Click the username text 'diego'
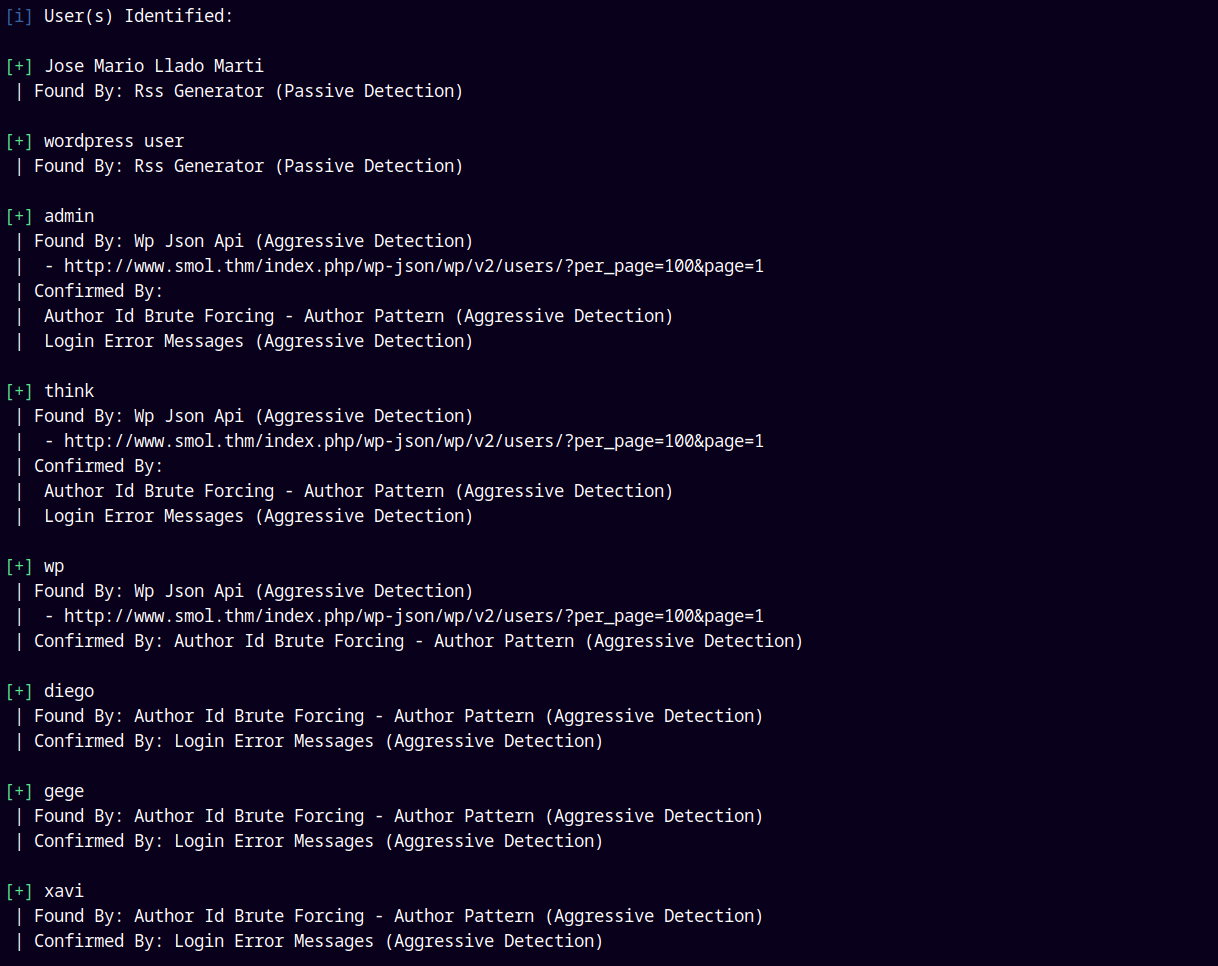This screenshot has width=1218, height=966. tap(69, 691)
